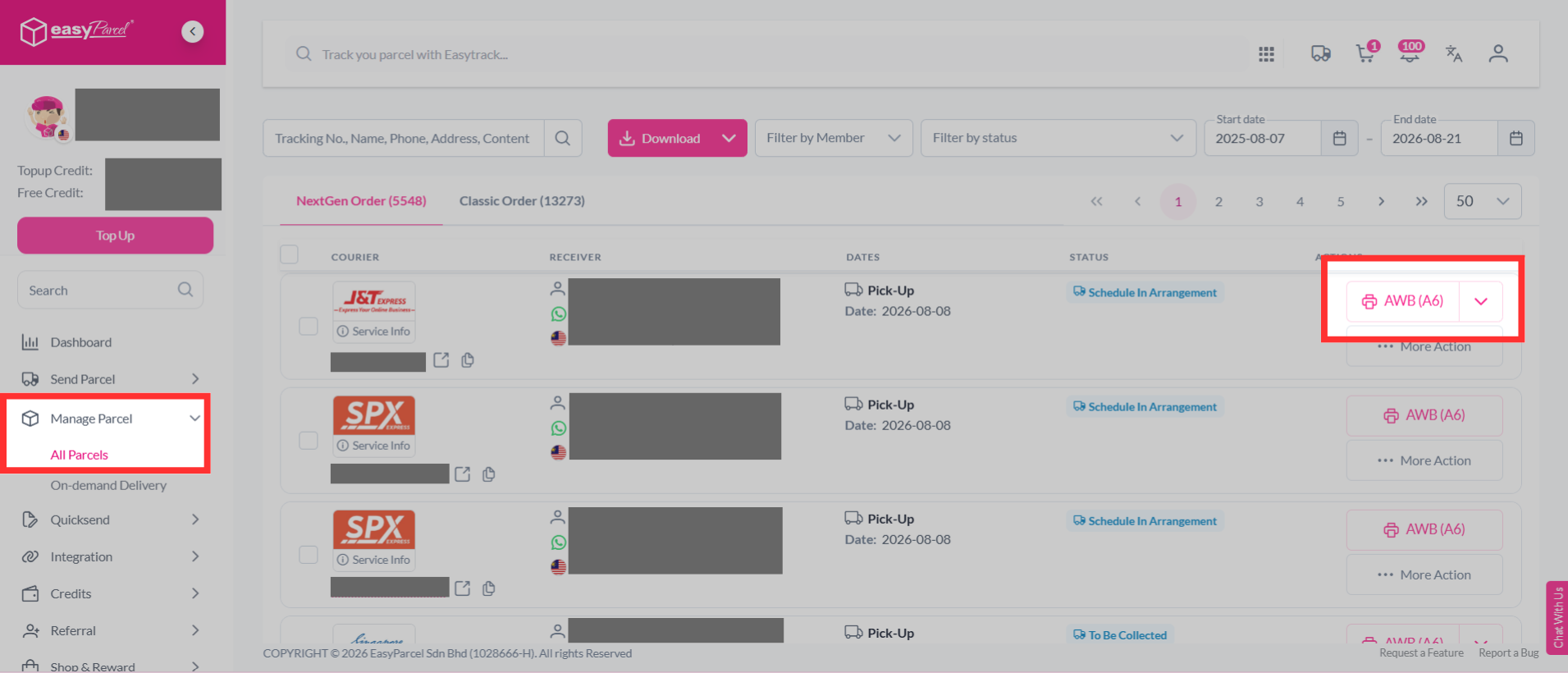Image resolution: width=1568 pixels, height=673 pixels.
Task: Open the shopping cart
Action: tap(1365, 54)
